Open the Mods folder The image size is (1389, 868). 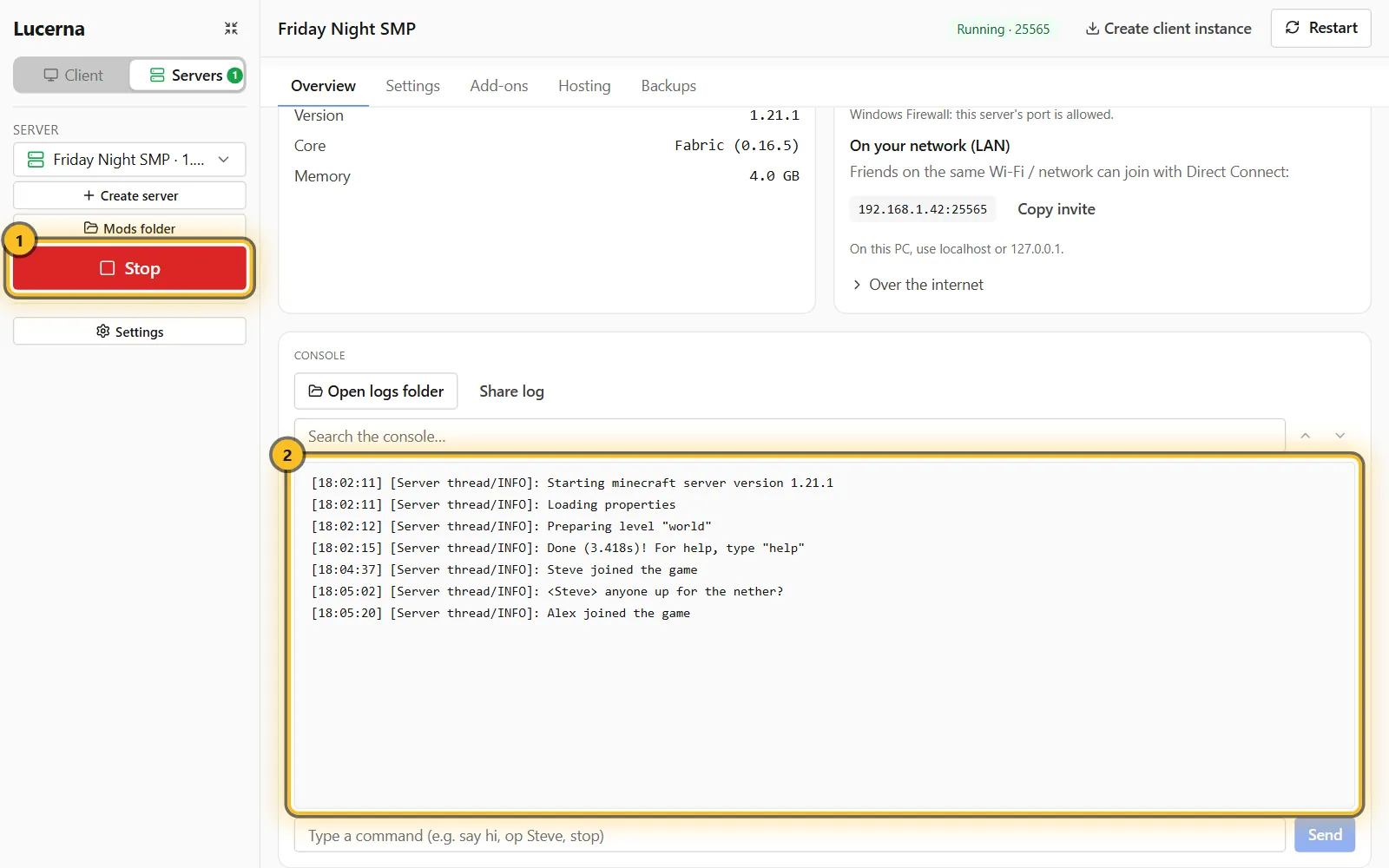tap(129, 227)
